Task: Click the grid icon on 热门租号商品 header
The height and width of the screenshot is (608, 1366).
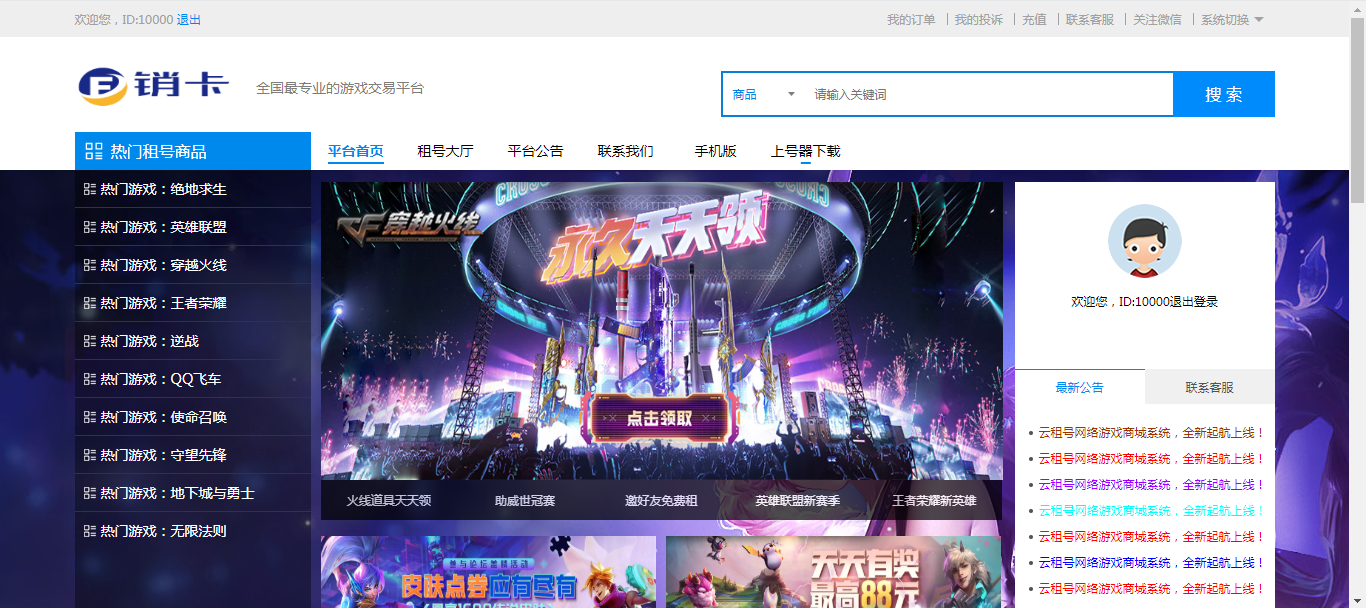Action: tap(94, 150)
